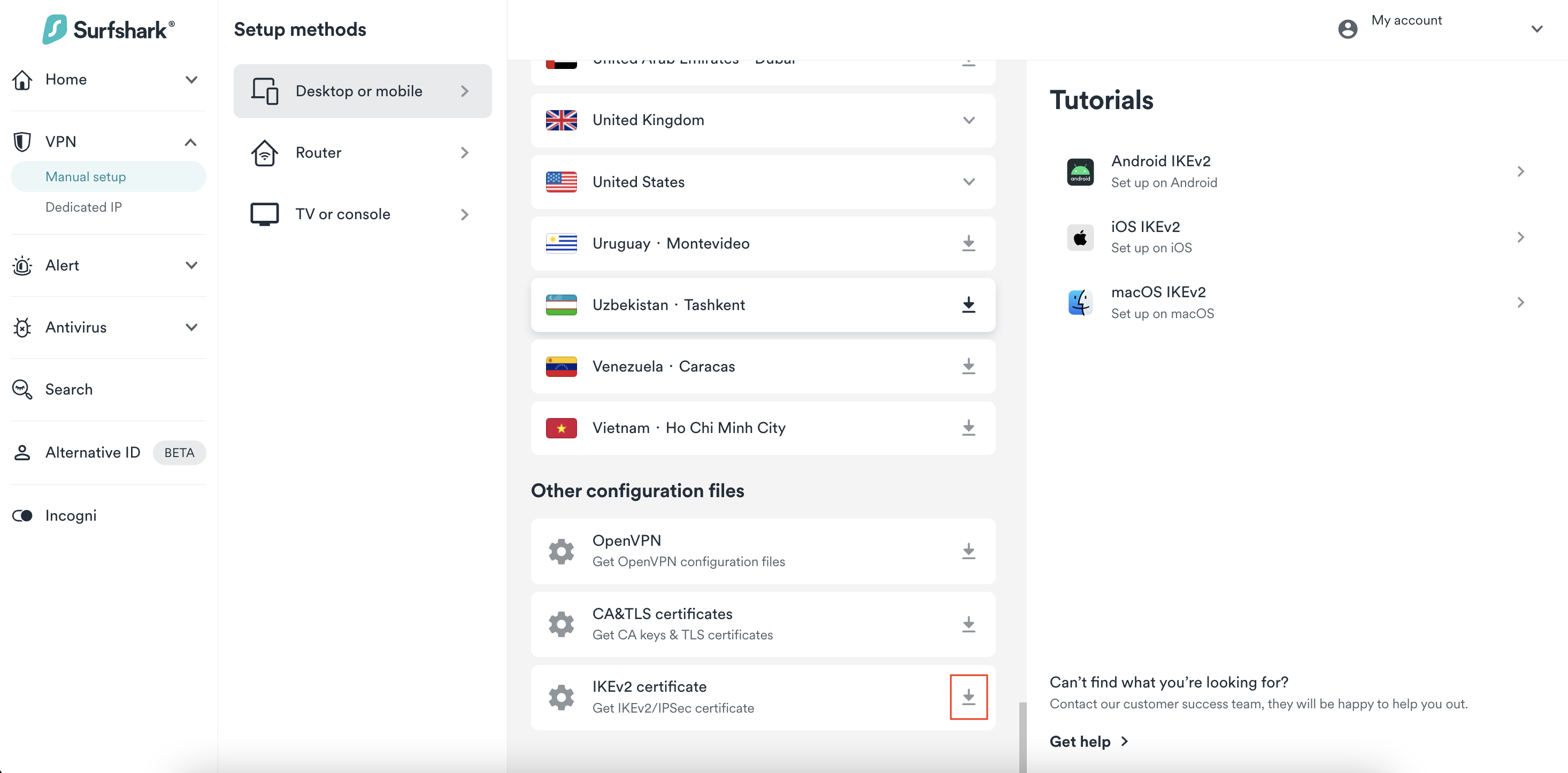The height and width of the screenshot is (773, 1568).
Task: Expand the Antivirus menu chevron
Action: (x=191, y=328)
